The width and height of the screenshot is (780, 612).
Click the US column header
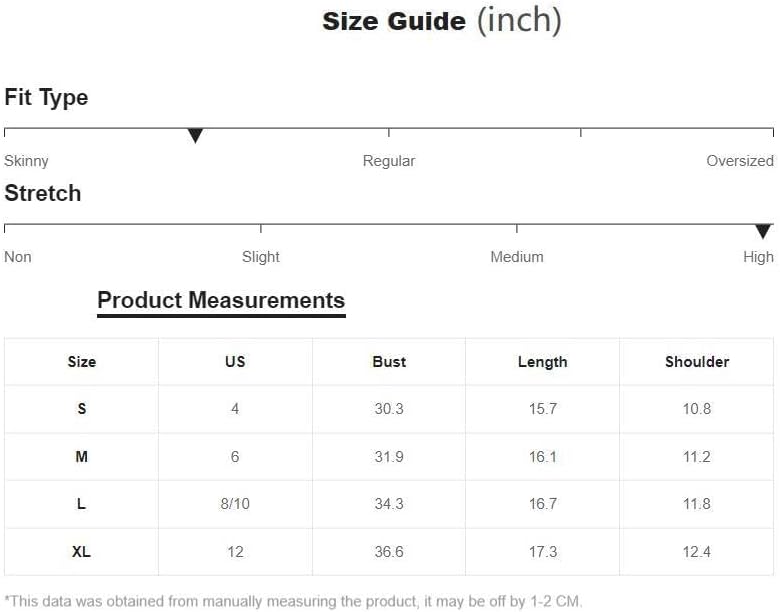235,362
